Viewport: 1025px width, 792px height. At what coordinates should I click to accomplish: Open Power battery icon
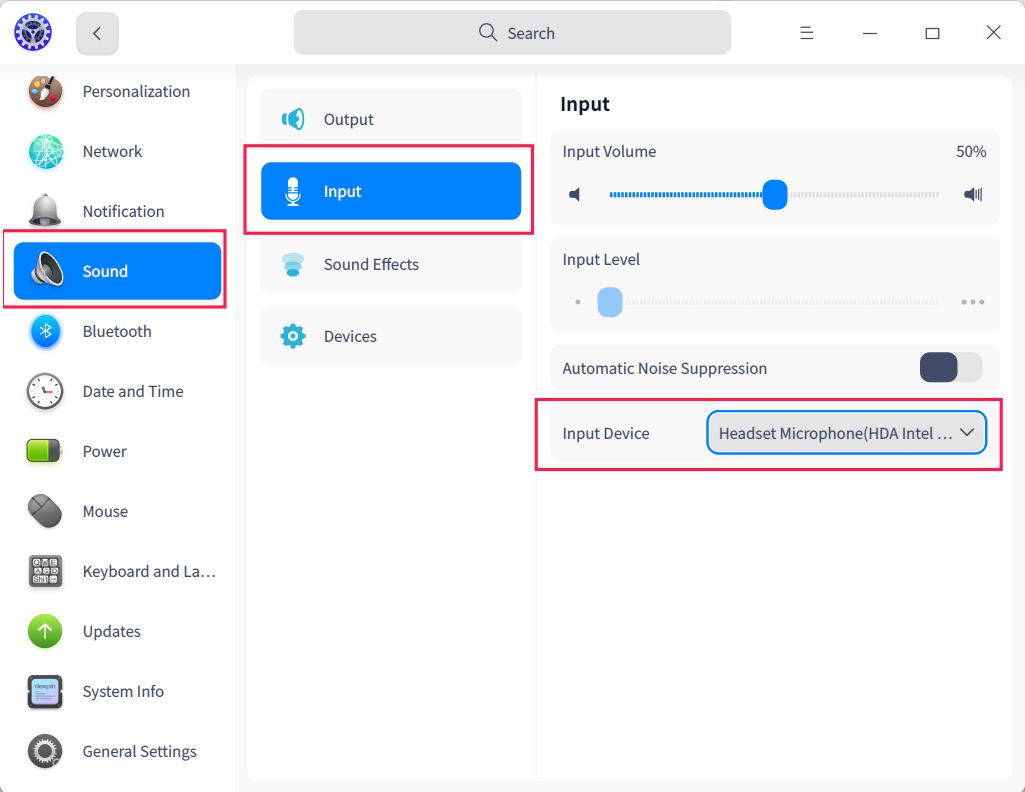point(45,451)
